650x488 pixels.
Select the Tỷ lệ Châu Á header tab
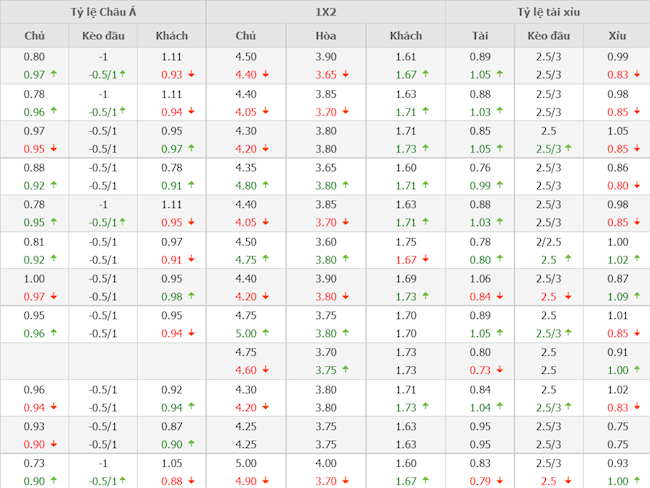[x=103, y=12]
